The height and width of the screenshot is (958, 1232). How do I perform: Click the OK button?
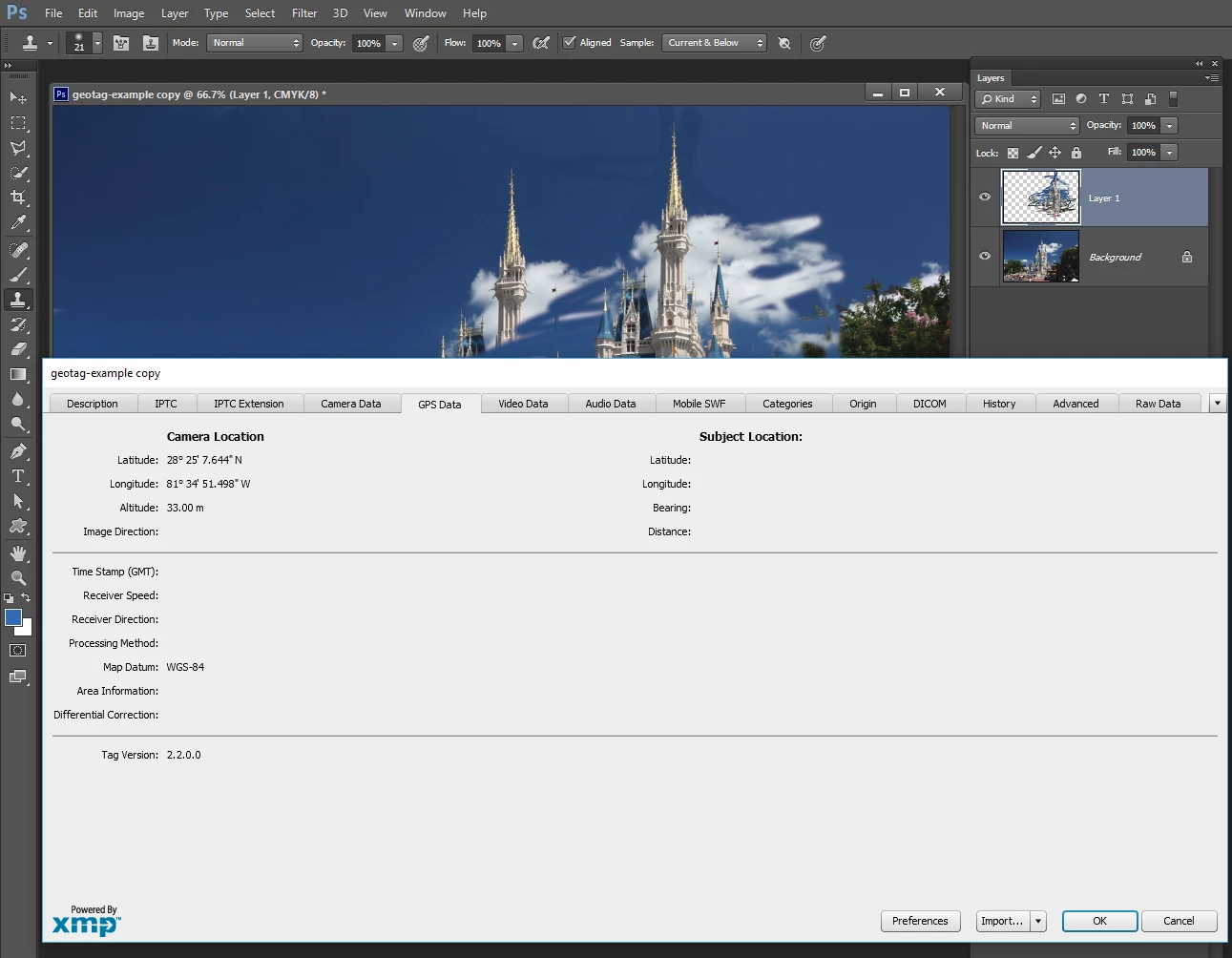click(1099, 921)
